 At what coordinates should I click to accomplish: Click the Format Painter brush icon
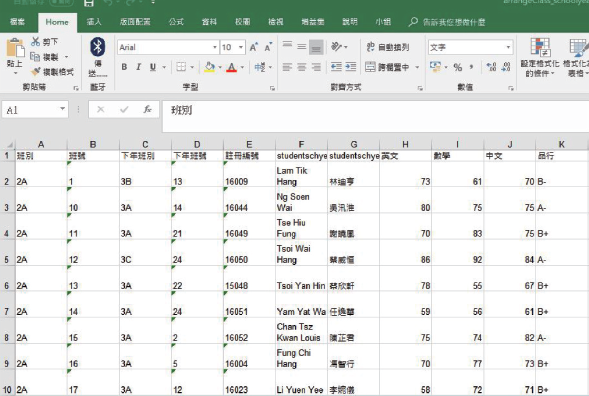(36, 71)
